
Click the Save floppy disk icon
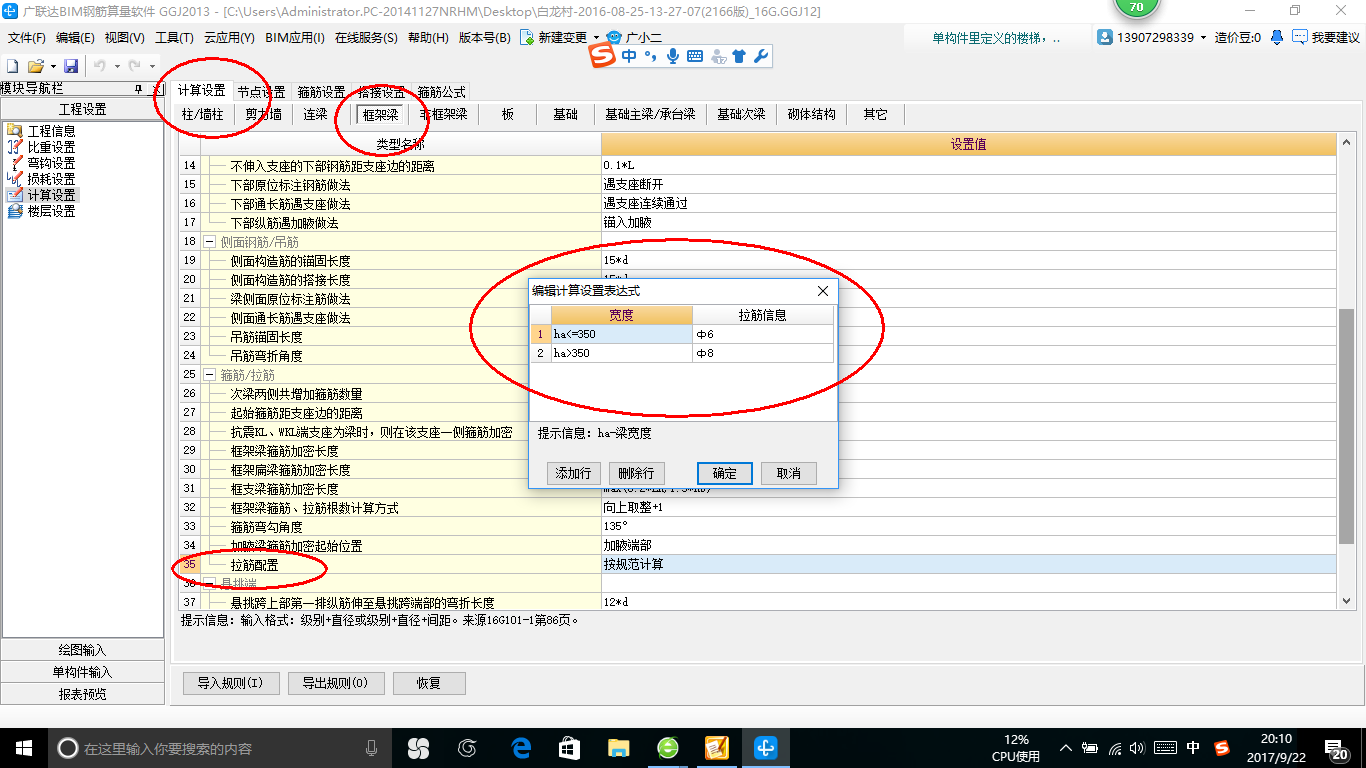click(71, 66)
